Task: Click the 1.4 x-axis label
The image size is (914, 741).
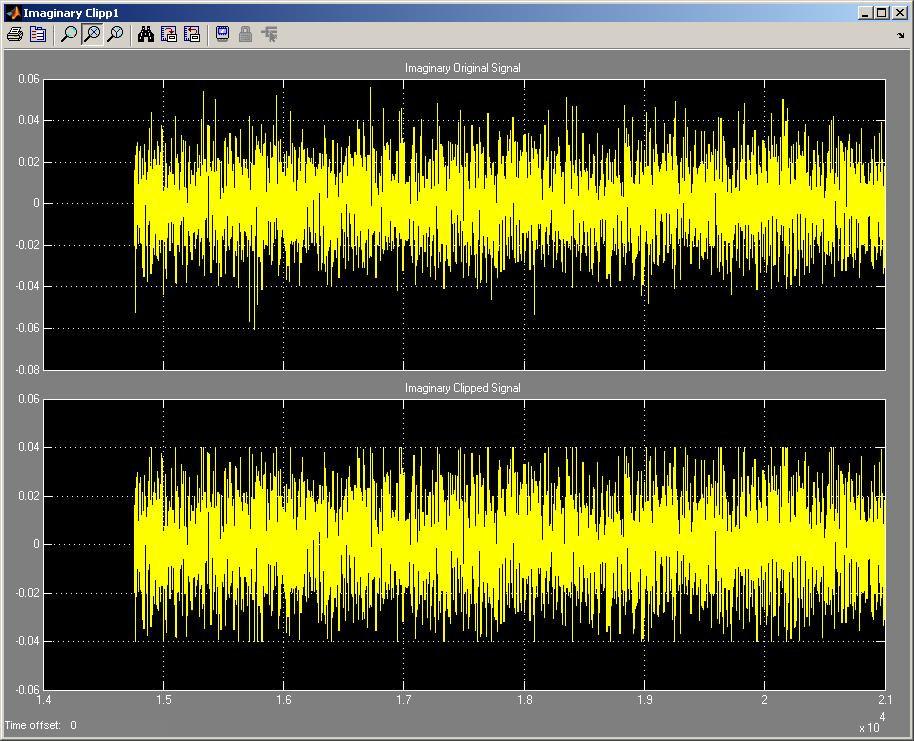Action: click(43, 700)
